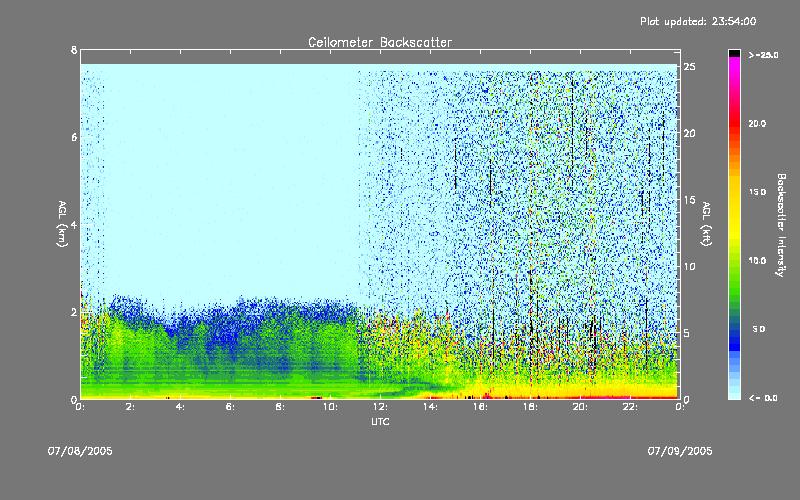Click the 'AGL (km)' left axis label
The image size is (800, 500).
tap(62, 224)
